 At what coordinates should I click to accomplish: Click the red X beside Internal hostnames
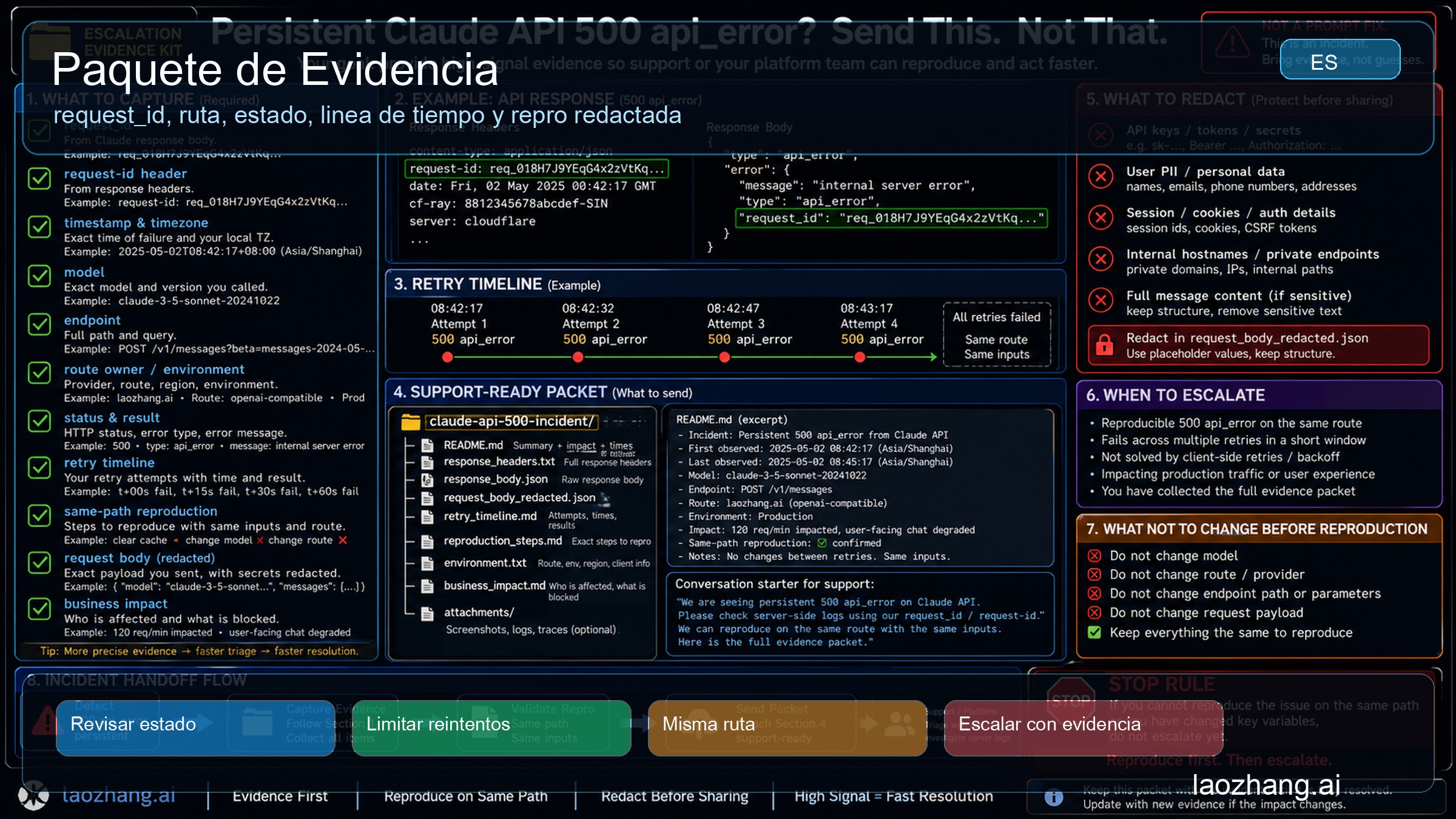point(1100,259)
